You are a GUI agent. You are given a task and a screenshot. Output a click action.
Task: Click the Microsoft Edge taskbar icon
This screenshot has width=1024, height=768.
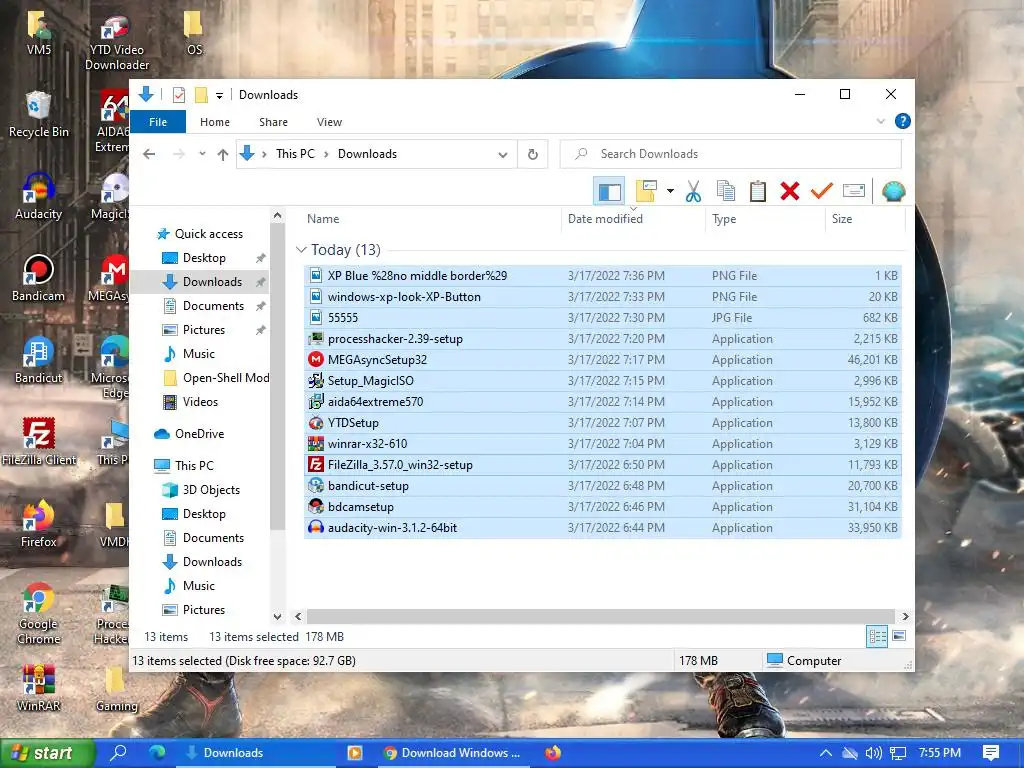[x=157, y=752]
